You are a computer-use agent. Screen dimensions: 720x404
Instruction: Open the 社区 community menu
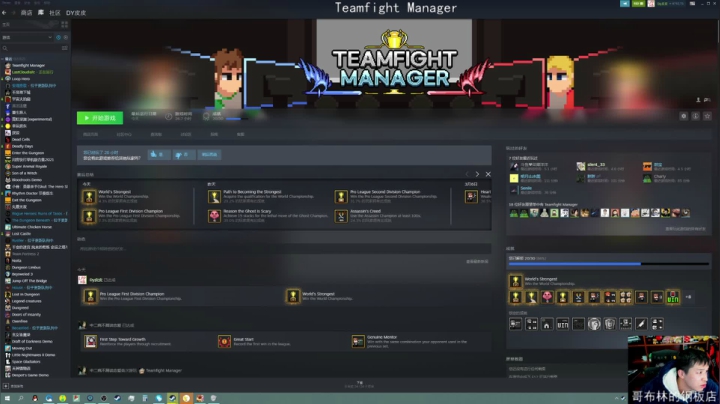(55, 13)
